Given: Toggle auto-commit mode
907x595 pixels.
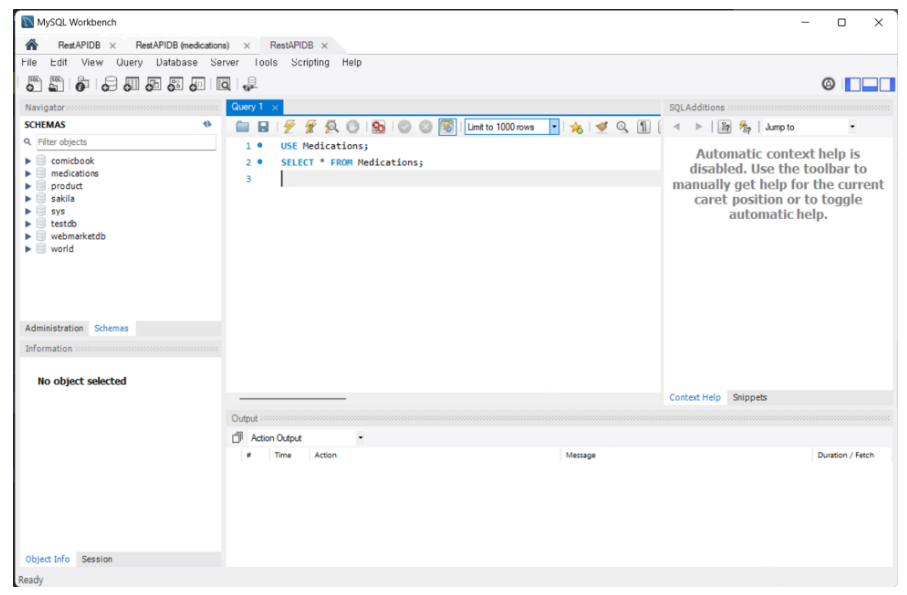Looking at the screenshot, I should point(447,127).
